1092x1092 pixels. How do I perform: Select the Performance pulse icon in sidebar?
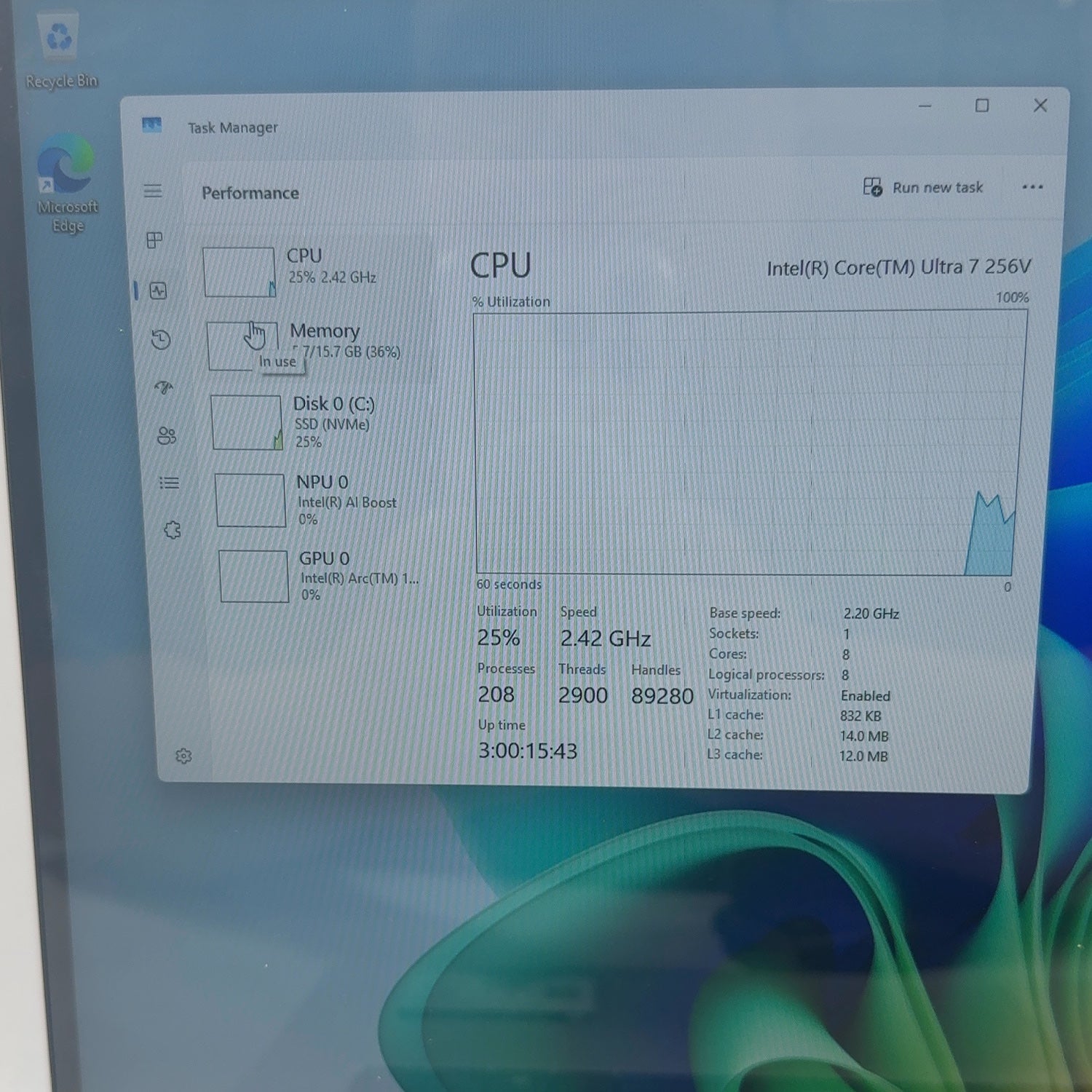pyautogui.click(x=158, y=291)
